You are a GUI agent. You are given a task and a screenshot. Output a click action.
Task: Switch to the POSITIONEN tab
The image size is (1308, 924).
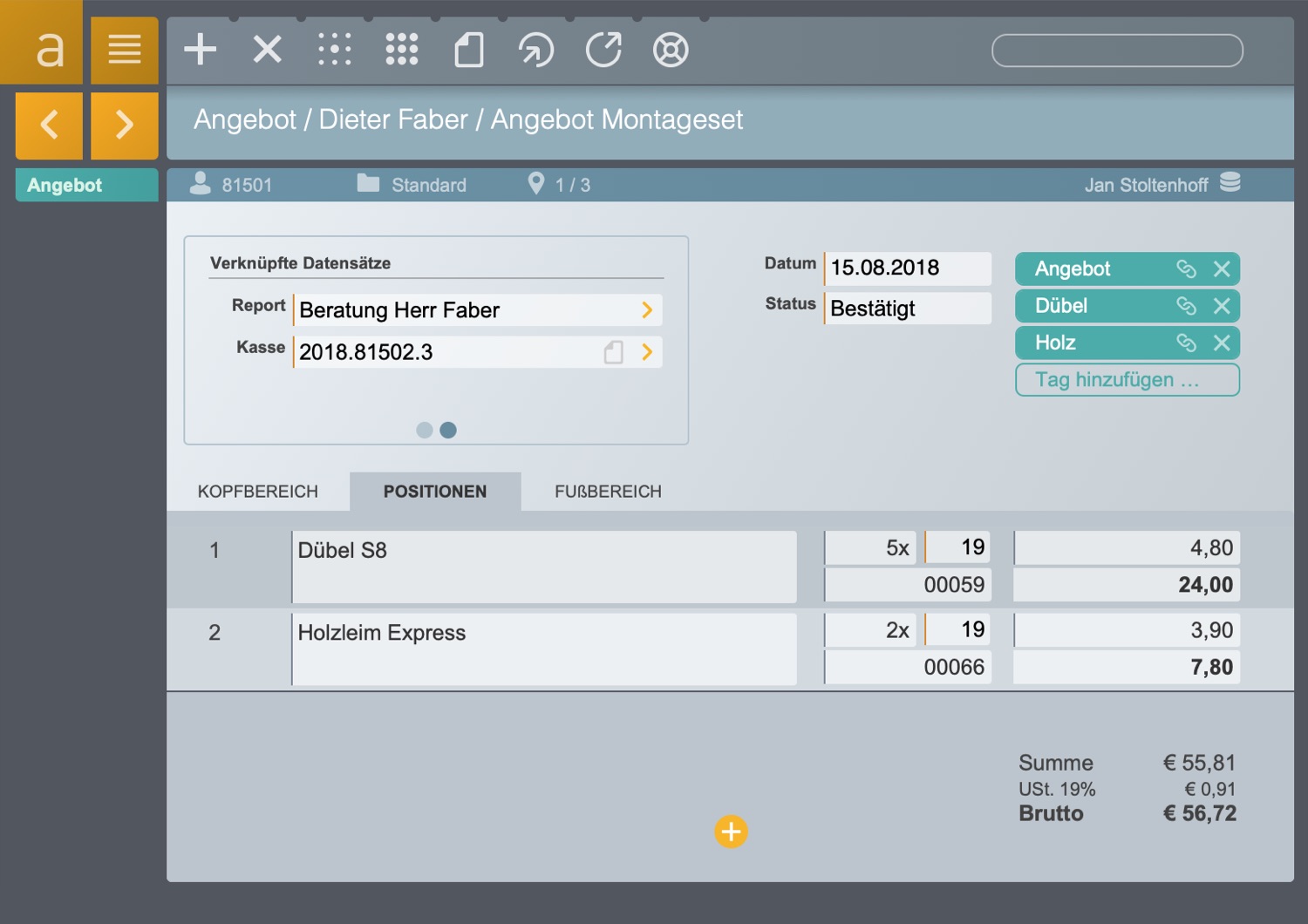(435, 492)
